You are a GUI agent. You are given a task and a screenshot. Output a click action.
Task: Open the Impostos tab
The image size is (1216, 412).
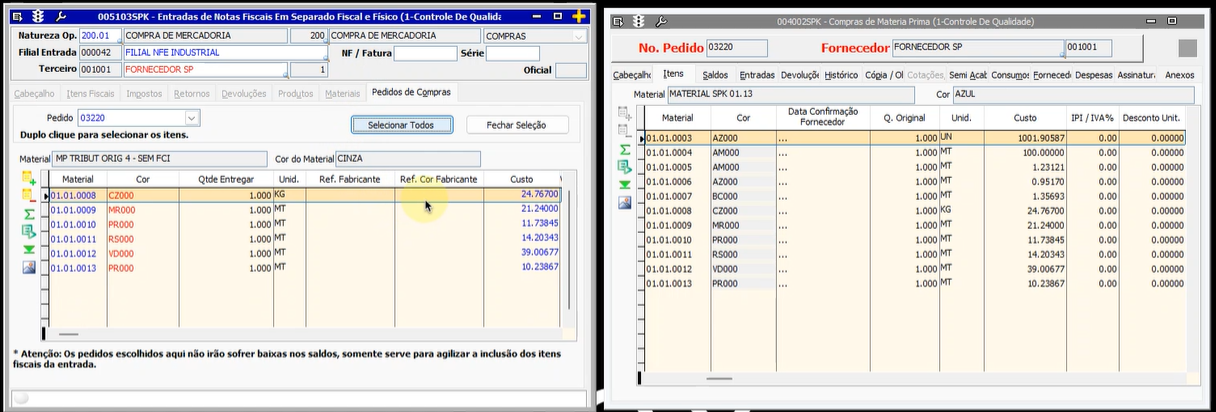tap(145, 93)
